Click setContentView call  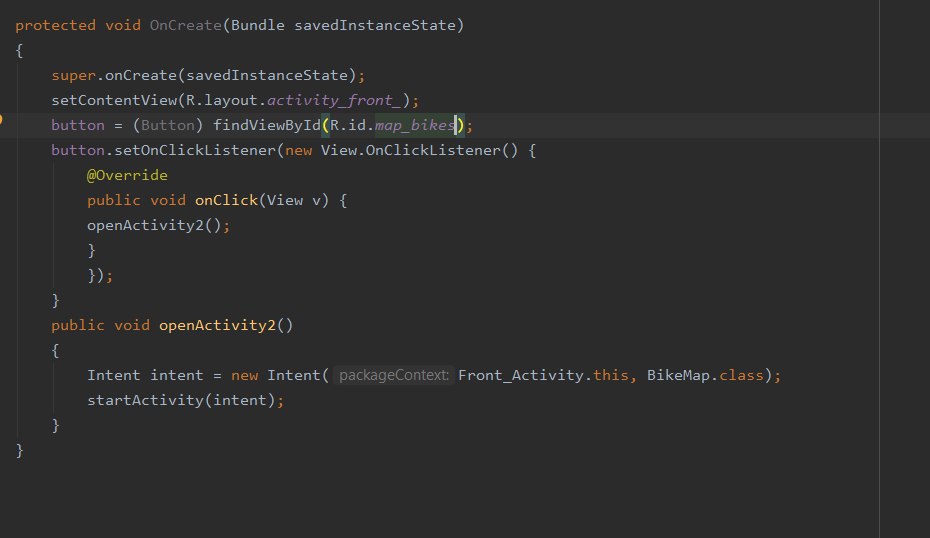[114, 100]
